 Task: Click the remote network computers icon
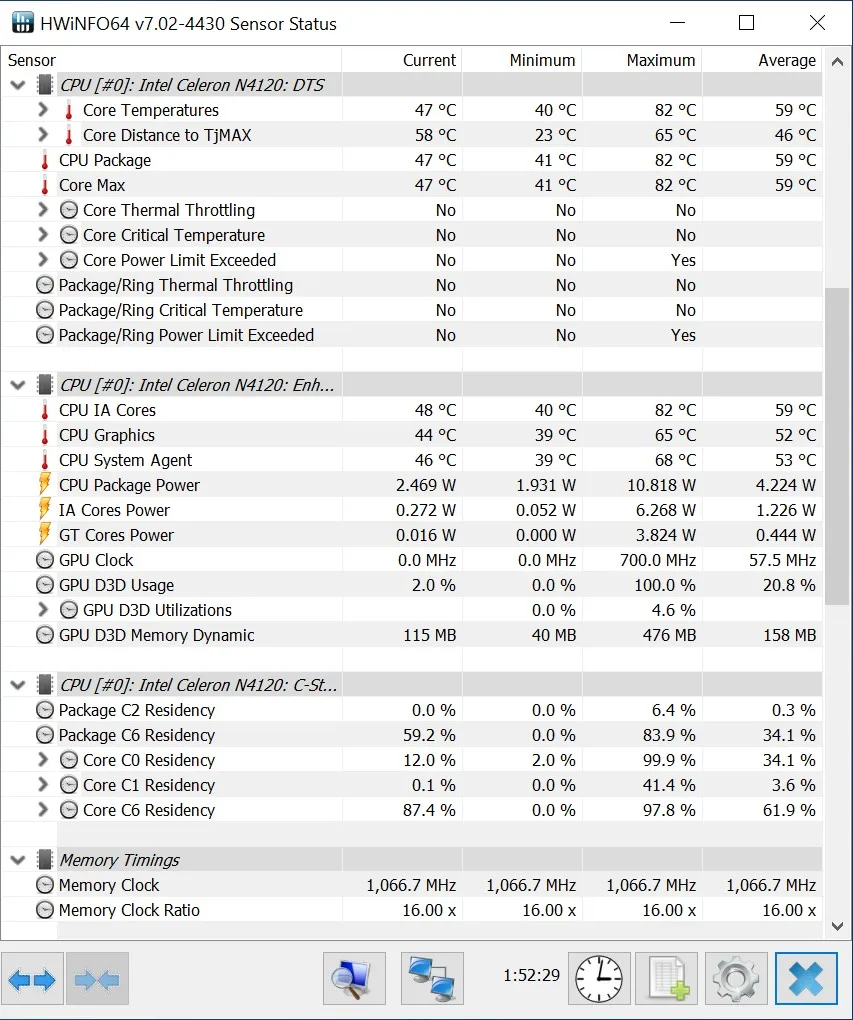[432, 979]
